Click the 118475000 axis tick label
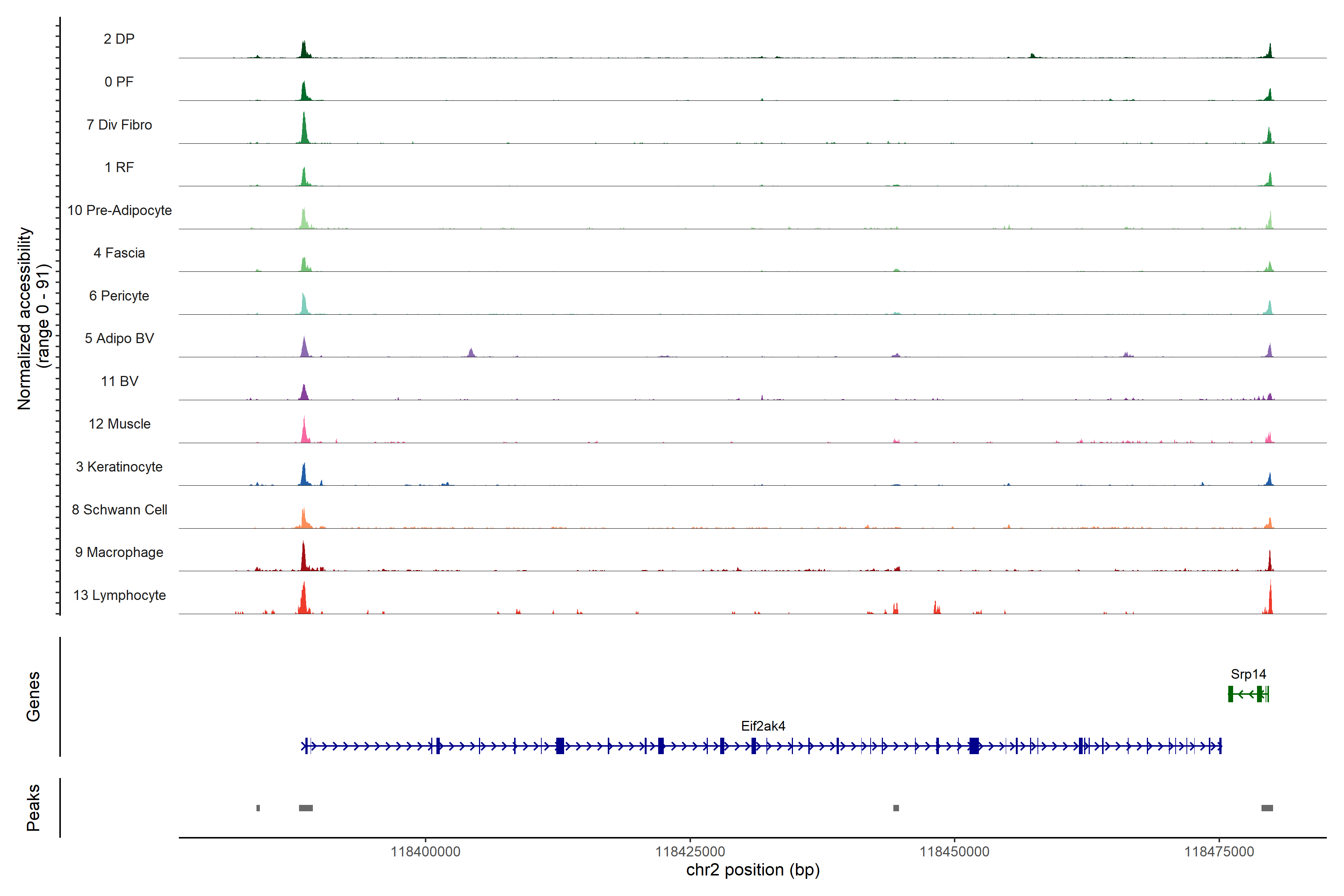Screen dimensions: 1344x896 click(1219, 852)
